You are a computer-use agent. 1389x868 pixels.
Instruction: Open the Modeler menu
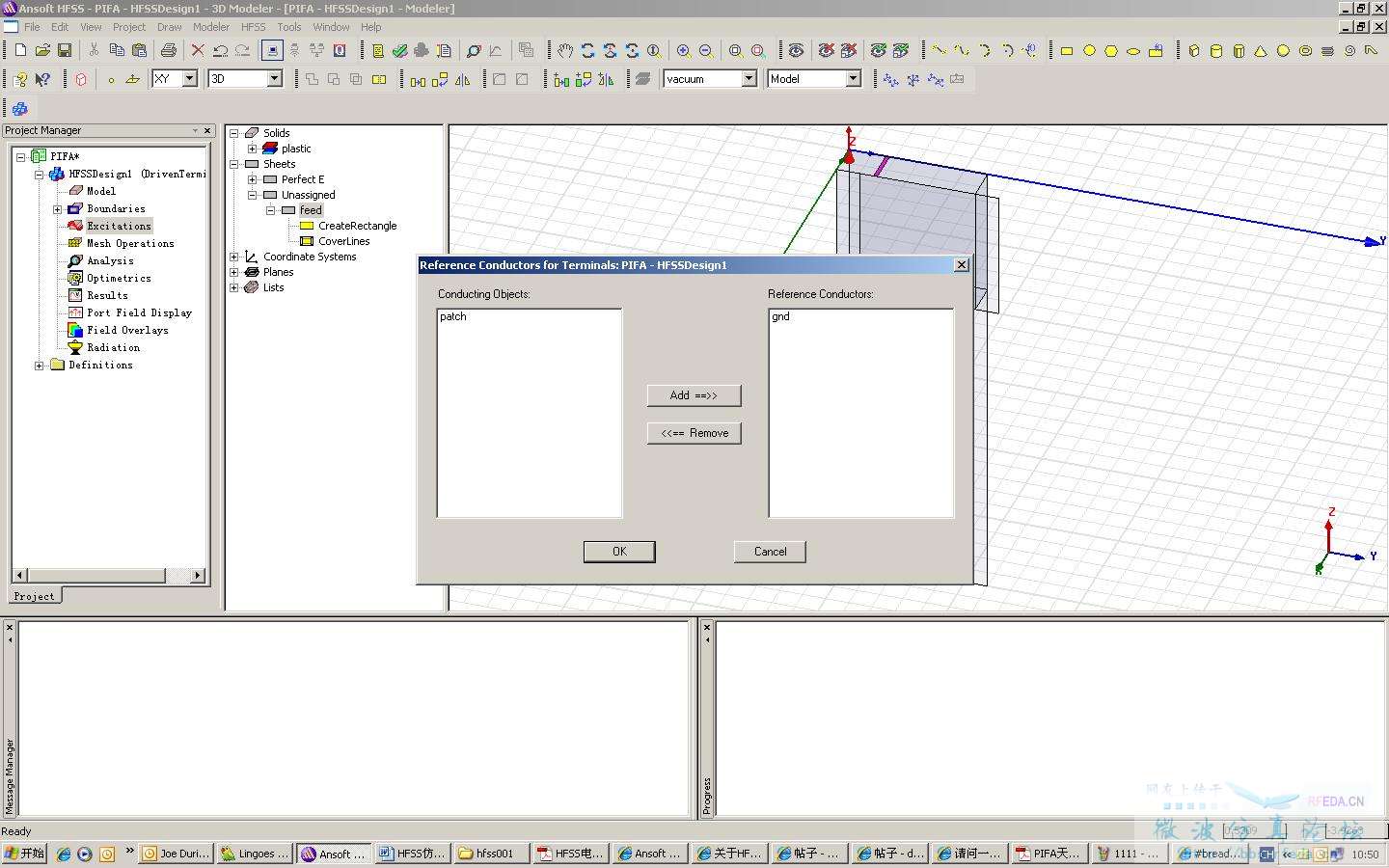[210, 27]
